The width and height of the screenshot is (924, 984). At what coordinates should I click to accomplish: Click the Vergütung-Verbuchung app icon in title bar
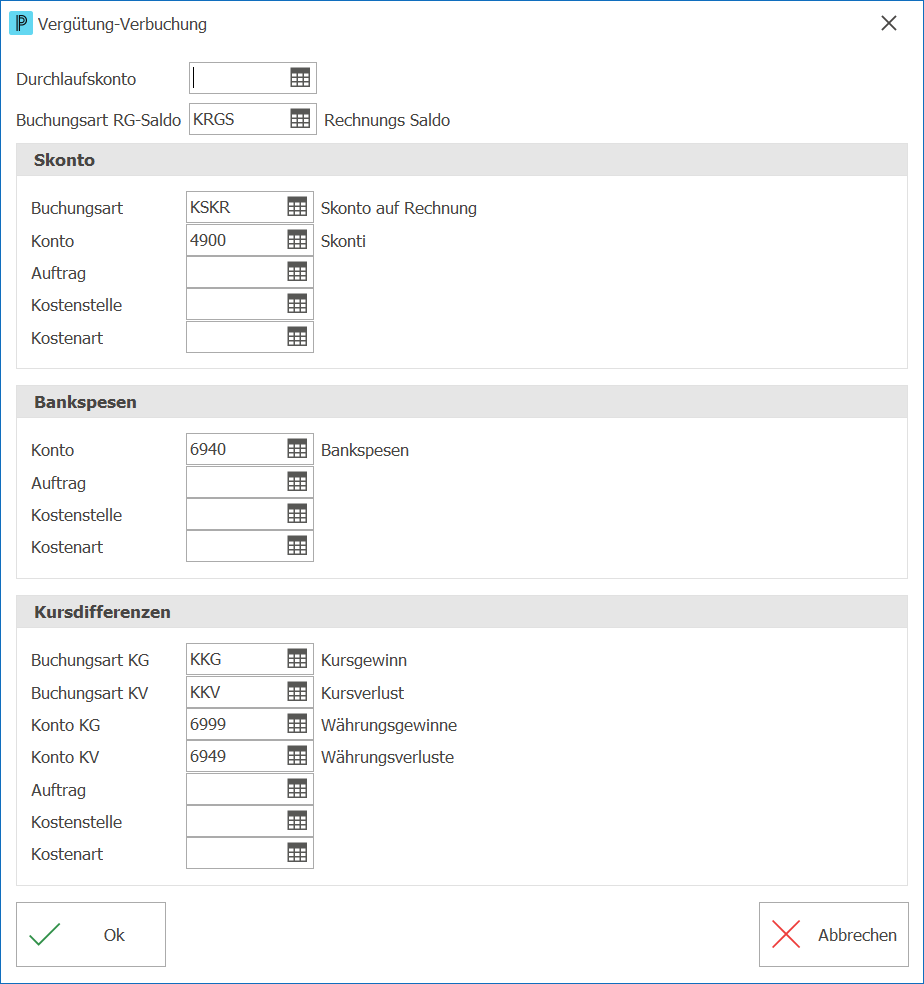tap(21, 24)
